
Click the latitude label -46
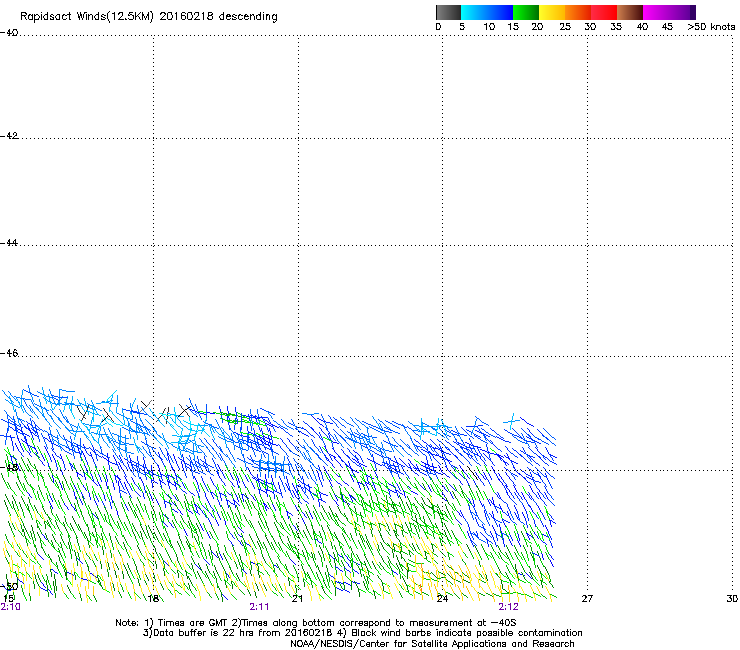click(x=9, y=354)
